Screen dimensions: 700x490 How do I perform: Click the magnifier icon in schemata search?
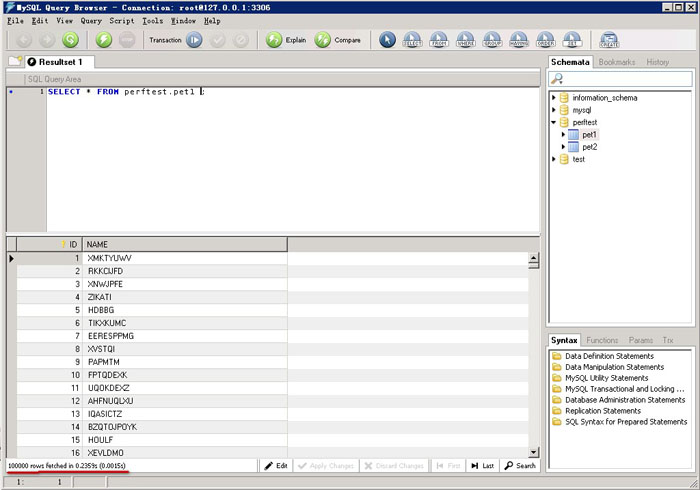coord(557,79)
